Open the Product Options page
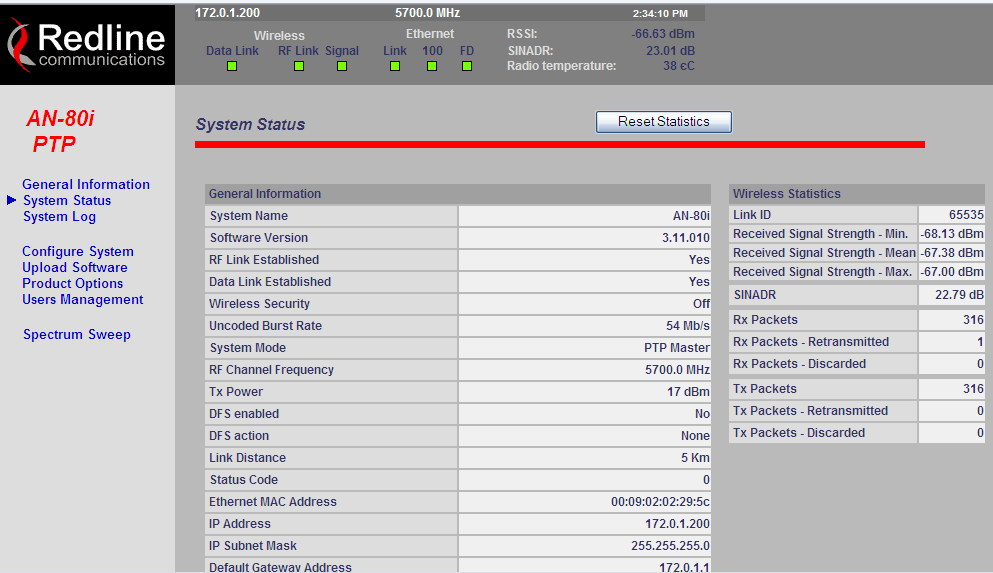993x573 pixels. (x=73, y=284)
